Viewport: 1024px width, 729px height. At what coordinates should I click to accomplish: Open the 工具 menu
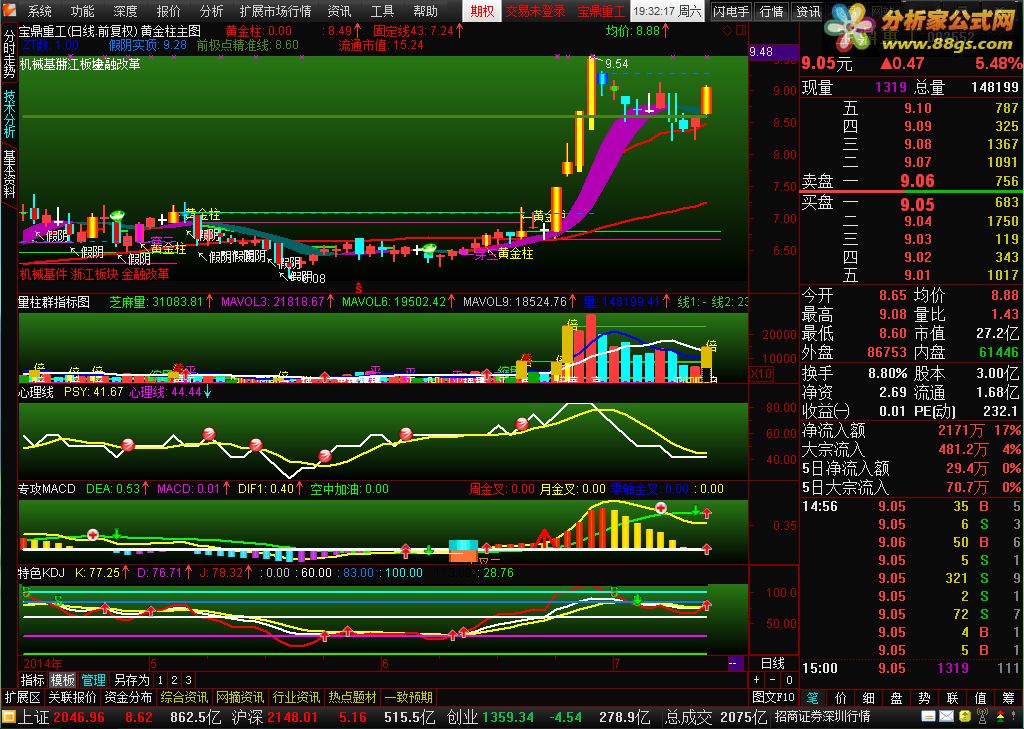click(x=382, y=11)
